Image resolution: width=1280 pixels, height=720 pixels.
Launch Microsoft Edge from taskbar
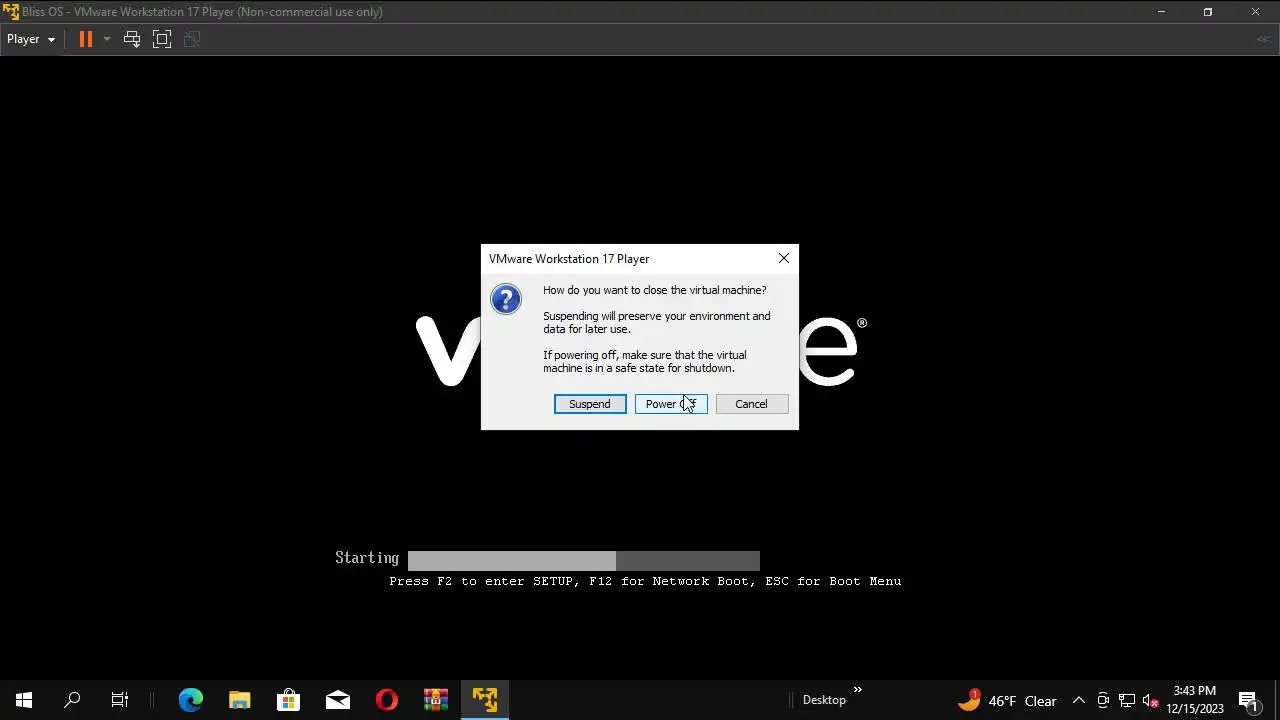coord(191,700)
